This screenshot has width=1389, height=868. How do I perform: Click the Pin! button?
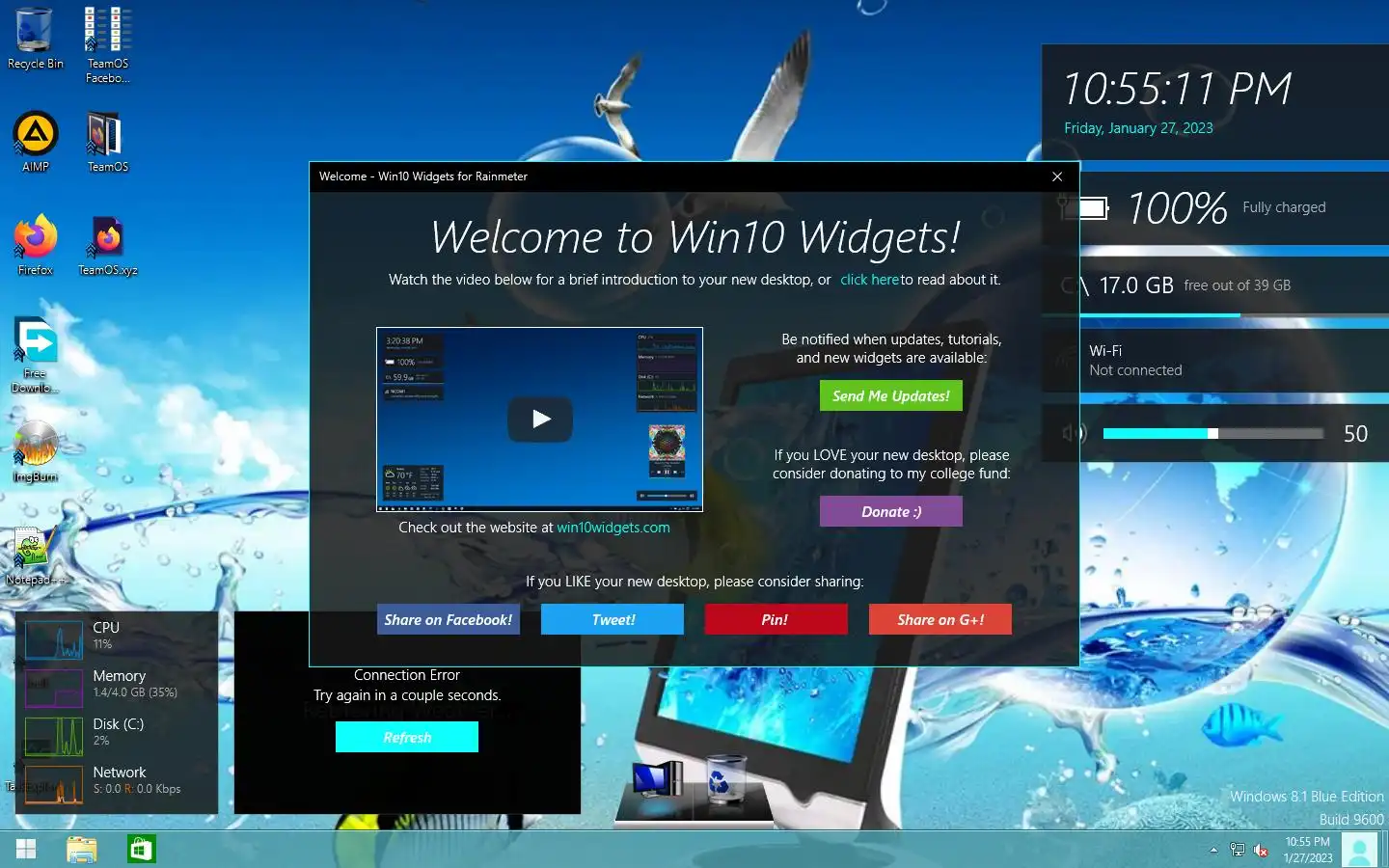[x=776, y=619]
